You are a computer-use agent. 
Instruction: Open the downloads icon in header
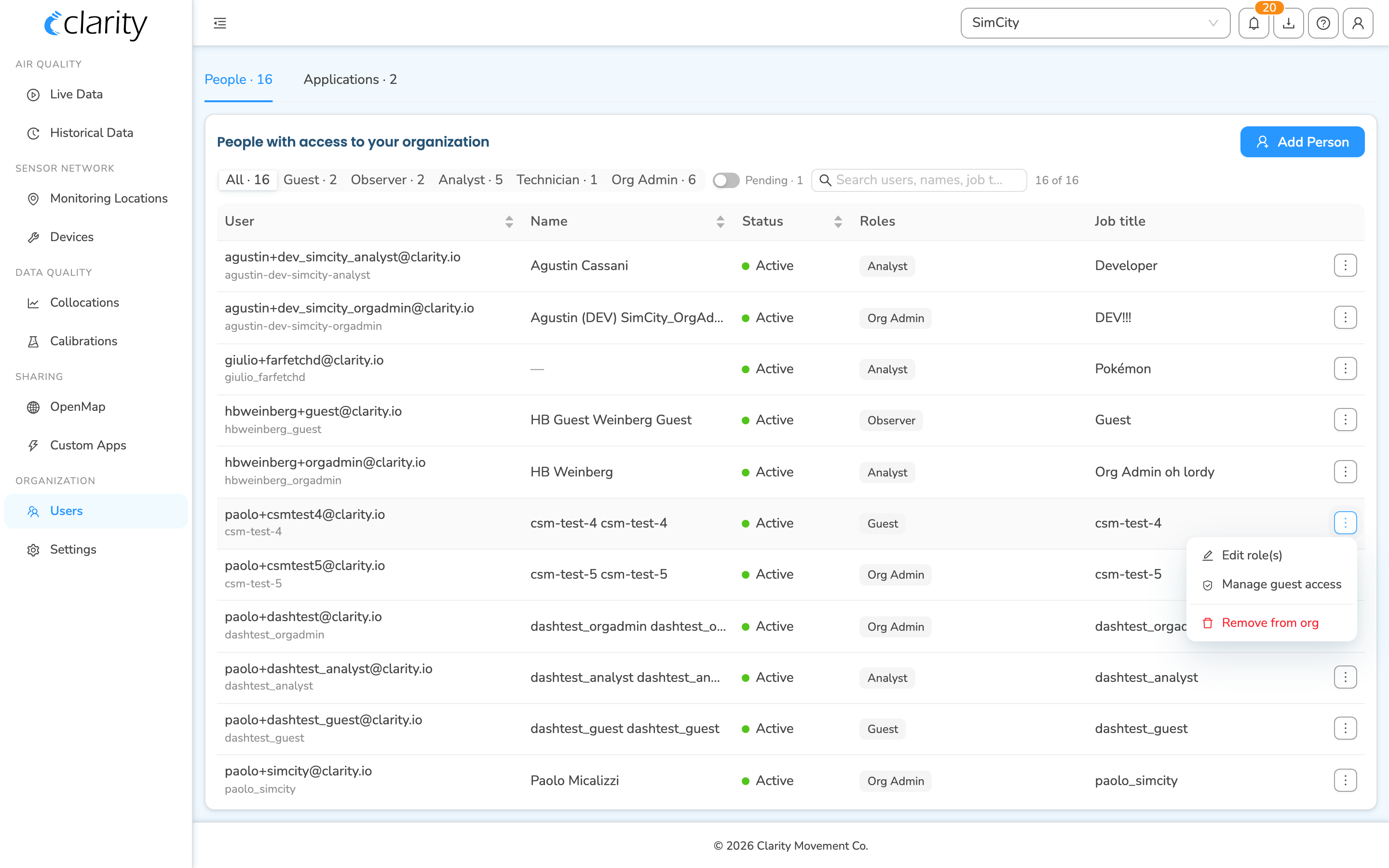point(1289,23)
